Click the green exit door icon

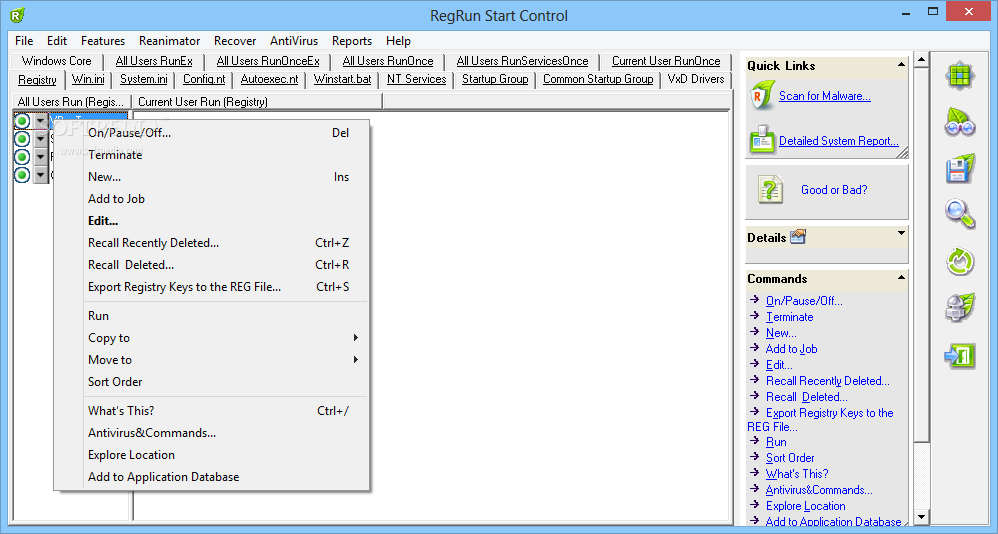pyautogui.click(x=960, y=355)
